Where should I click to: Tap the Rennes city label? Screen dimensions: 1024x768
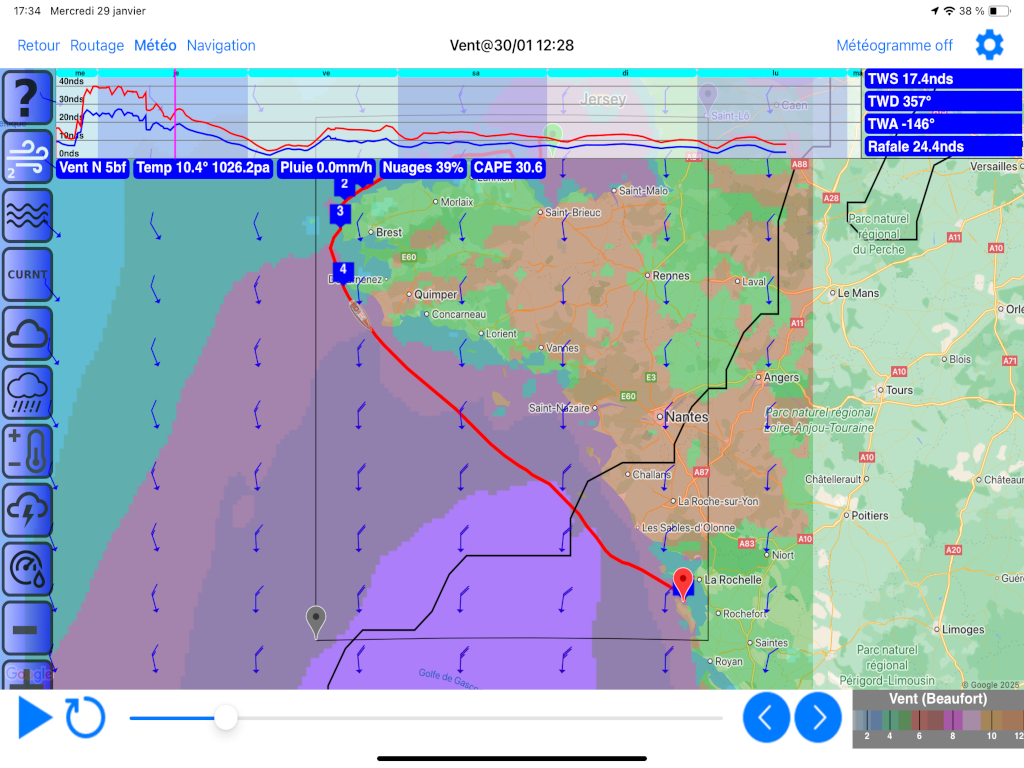pyautogui.click(x=671, y=276)
